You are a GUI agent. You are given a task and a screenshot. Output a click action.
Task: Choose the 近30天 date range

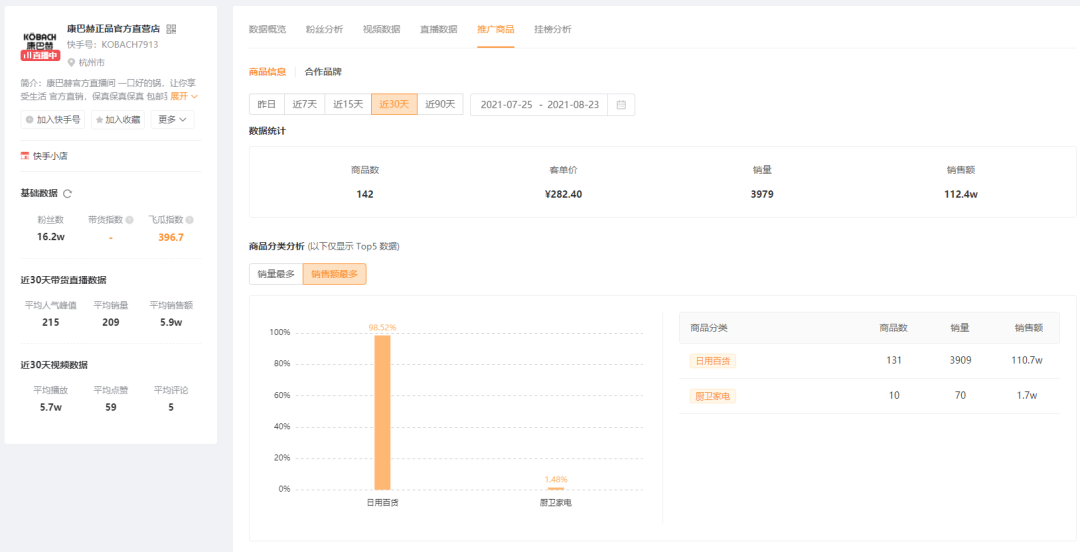coord(394,104)
